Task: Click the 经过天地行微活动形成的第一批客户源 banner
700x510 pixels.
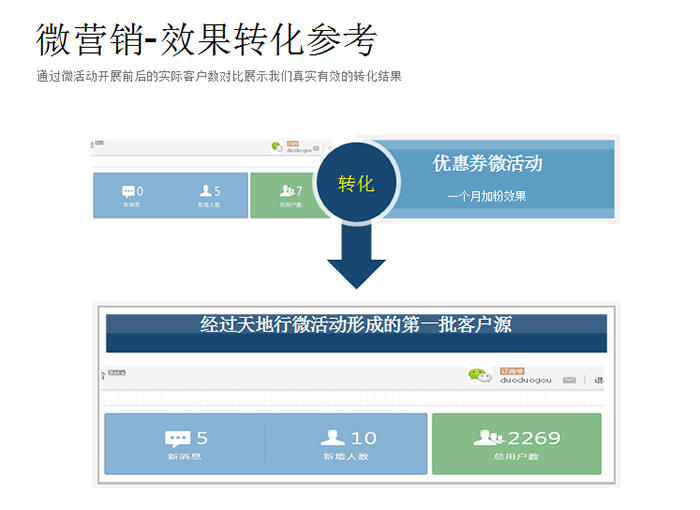Action: (x=356, y=324)
